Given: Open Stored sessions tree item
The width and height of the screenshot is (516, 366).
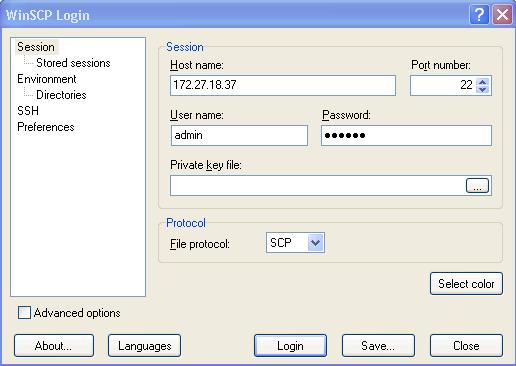Looking at the screenshot, I should click(x=73, y=63).
